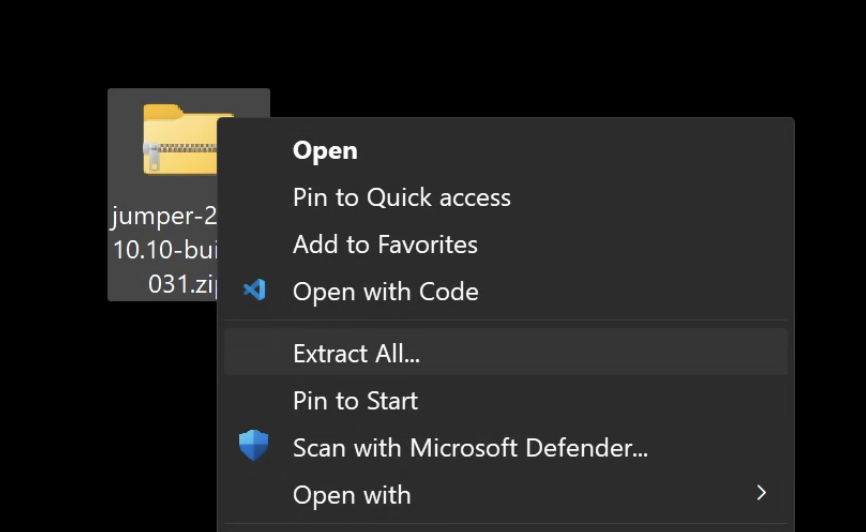This screenshot has height=532, width=866.
Task: Select Pin to Quick access
Action: point(401,198)
